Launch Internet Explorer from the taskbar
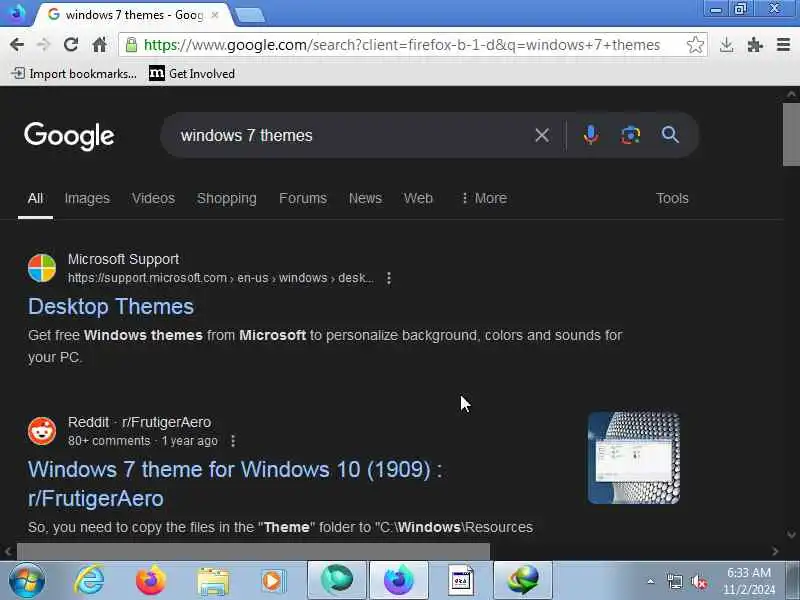 89,581
